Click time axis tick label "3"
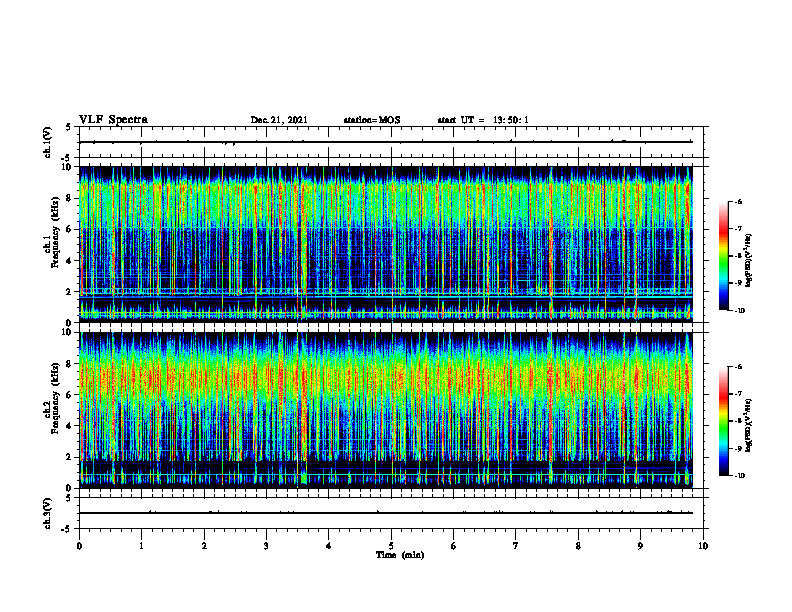792x612 pixels. pos(266,546)
